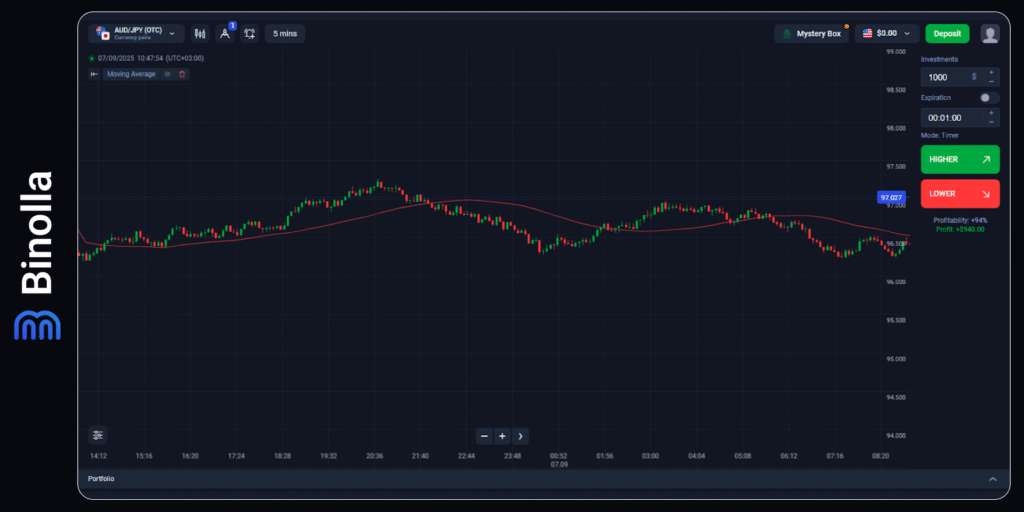Click the Investments amount field

tap(950, 77)
